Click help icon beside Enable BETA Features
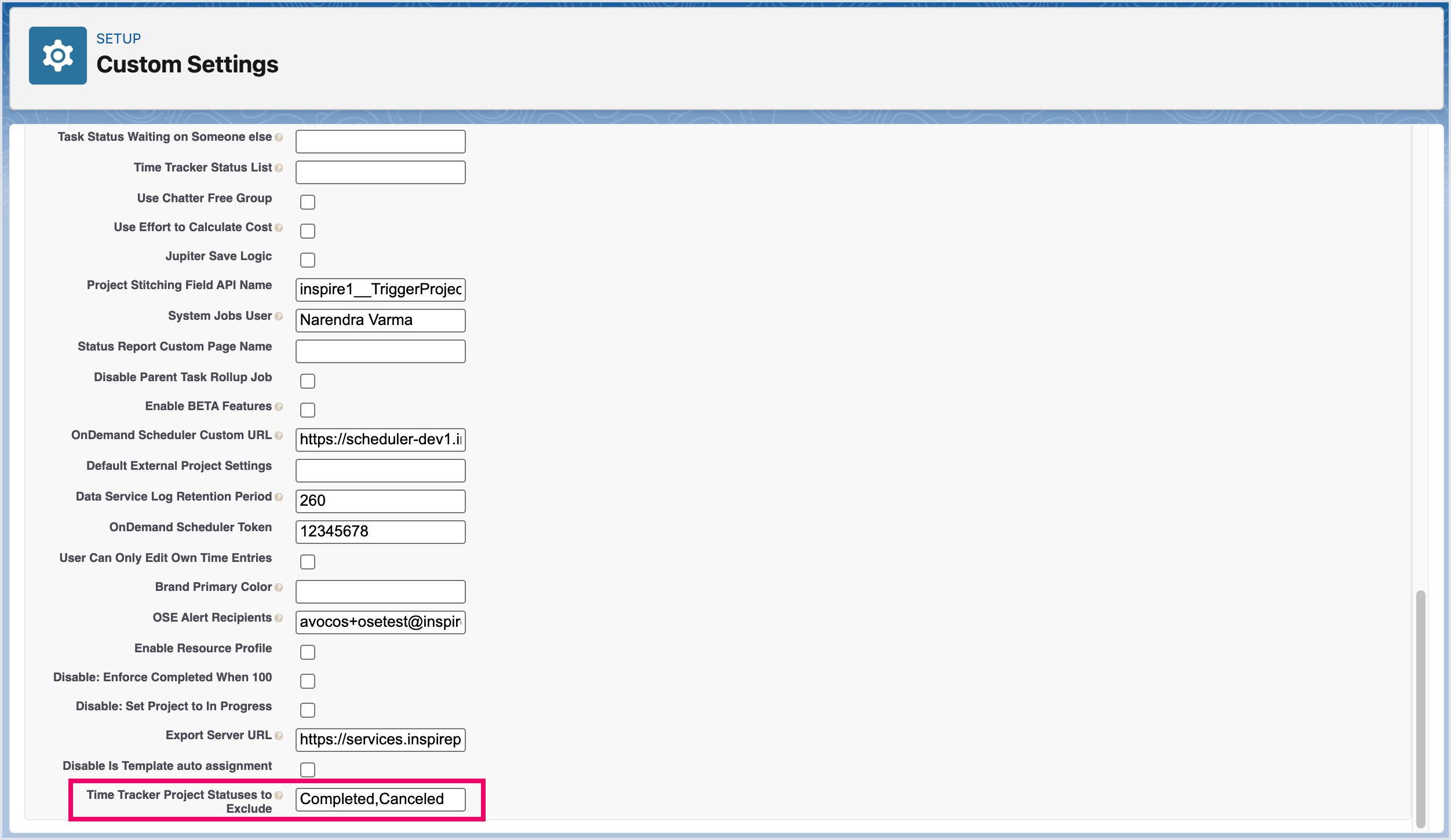This screenshot has height=840, width=1451. click(x=279, y=407)
